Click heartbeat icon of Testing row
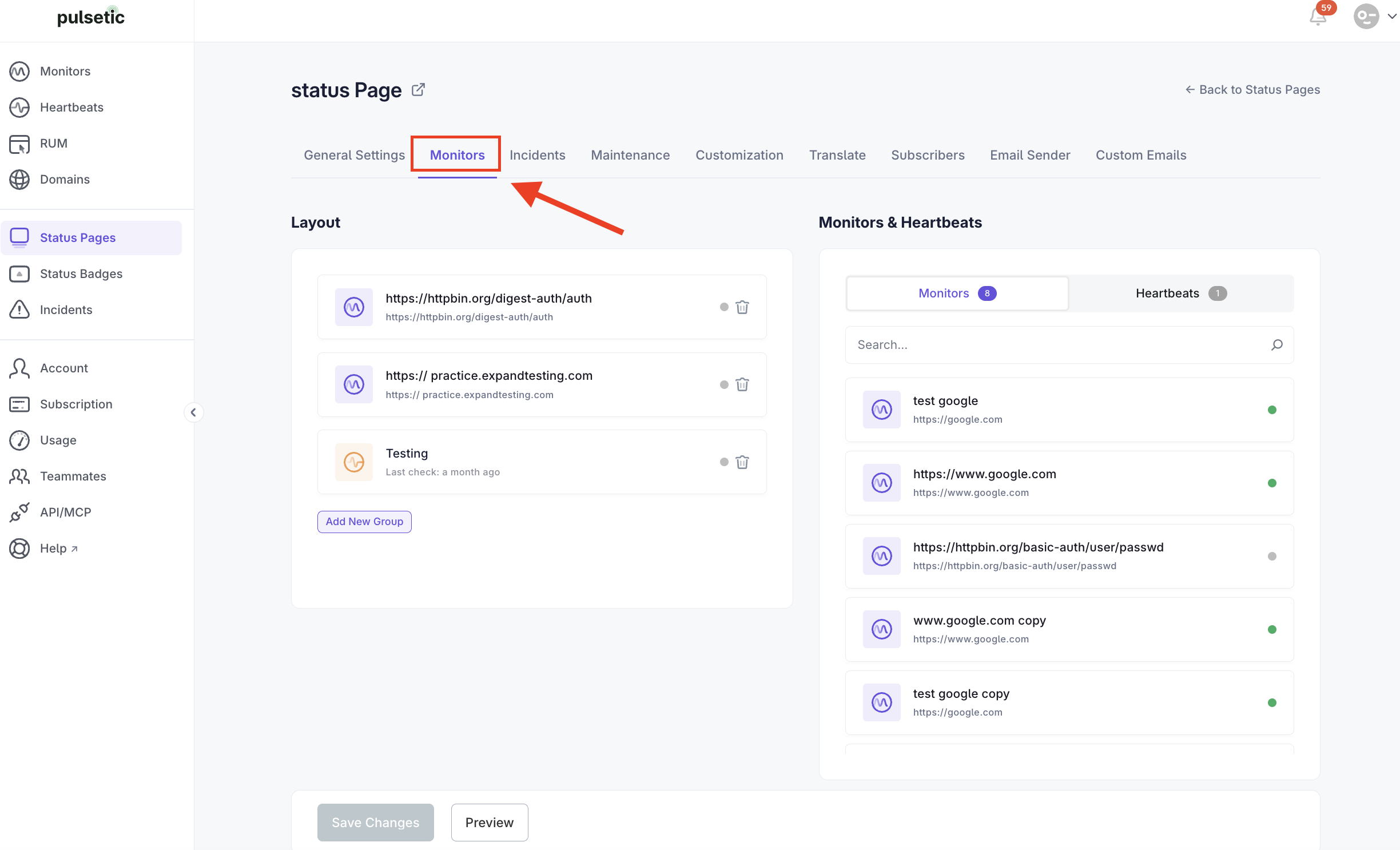Image resolution: width=1400 pixels, height=850 pixels. (354, 462)
